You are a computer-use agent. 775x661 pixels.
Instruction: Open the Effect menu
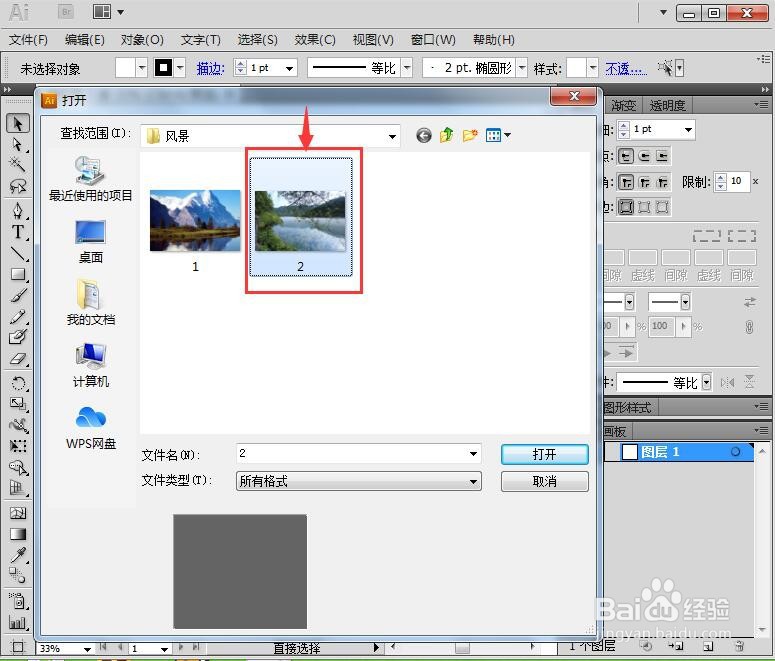coord(315,40)
